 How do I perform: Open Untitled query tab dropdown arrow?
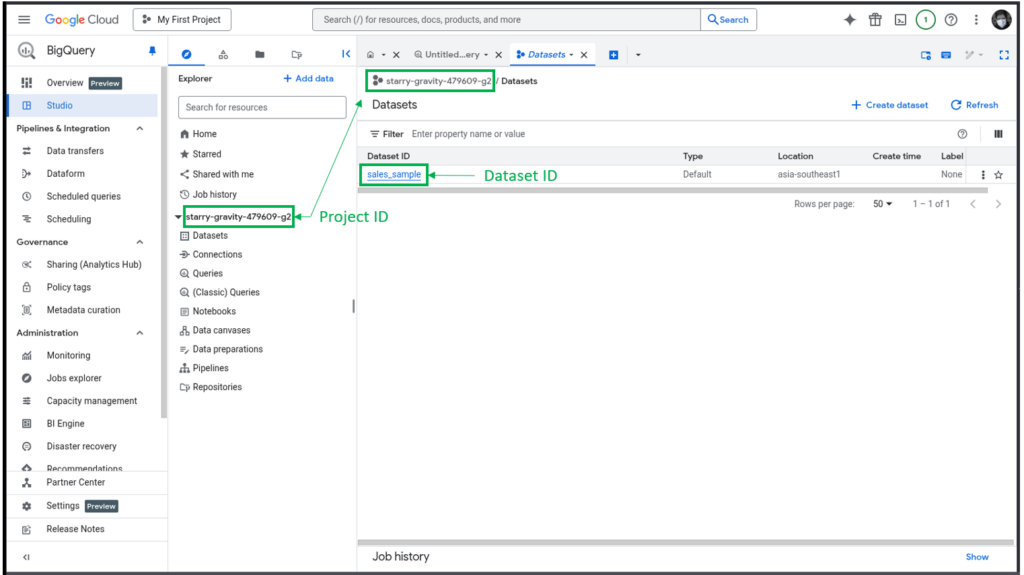(486, 55)
